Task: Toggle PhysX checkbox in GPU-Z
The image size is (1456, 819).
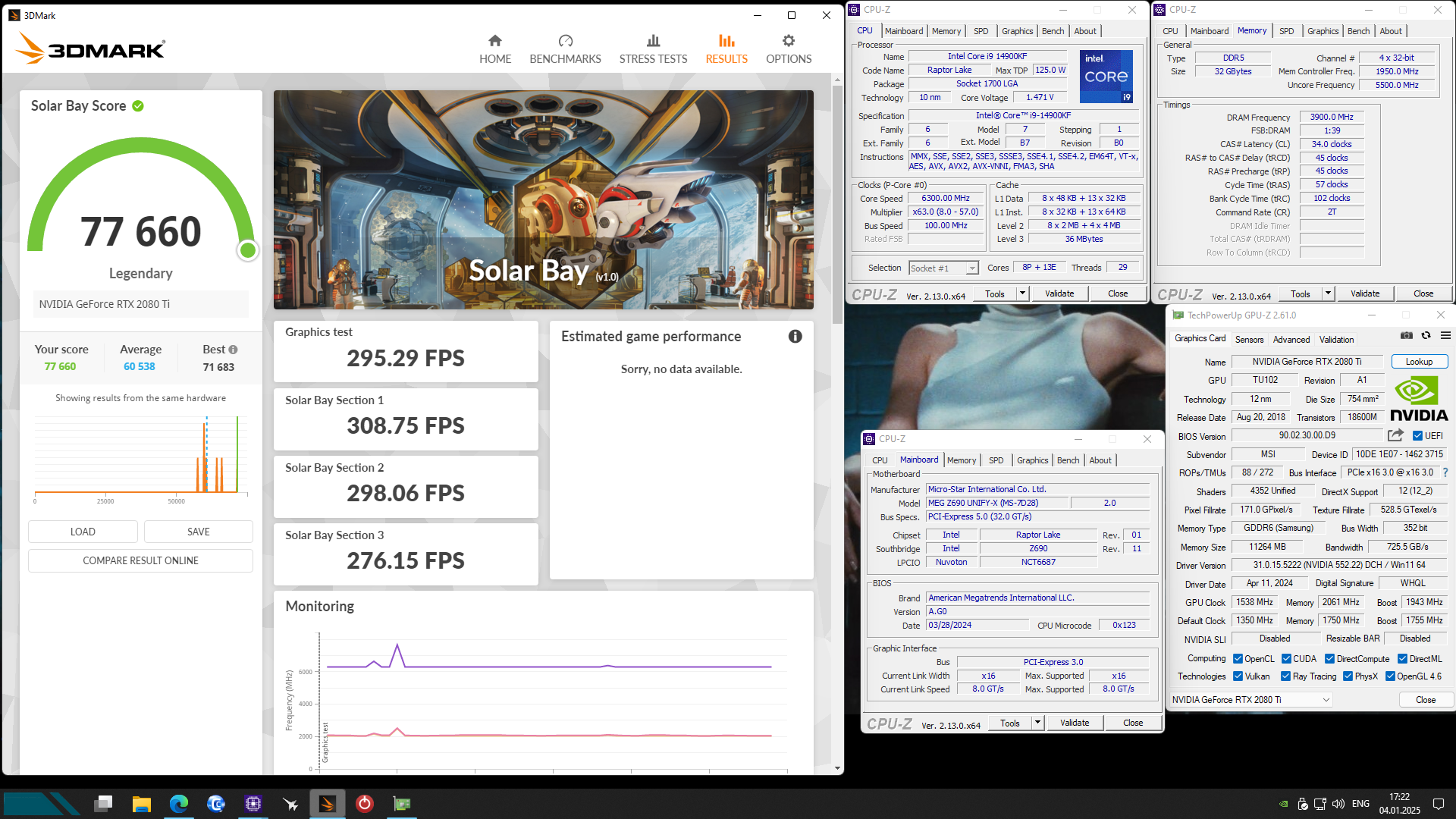Action: (1348, 676)
